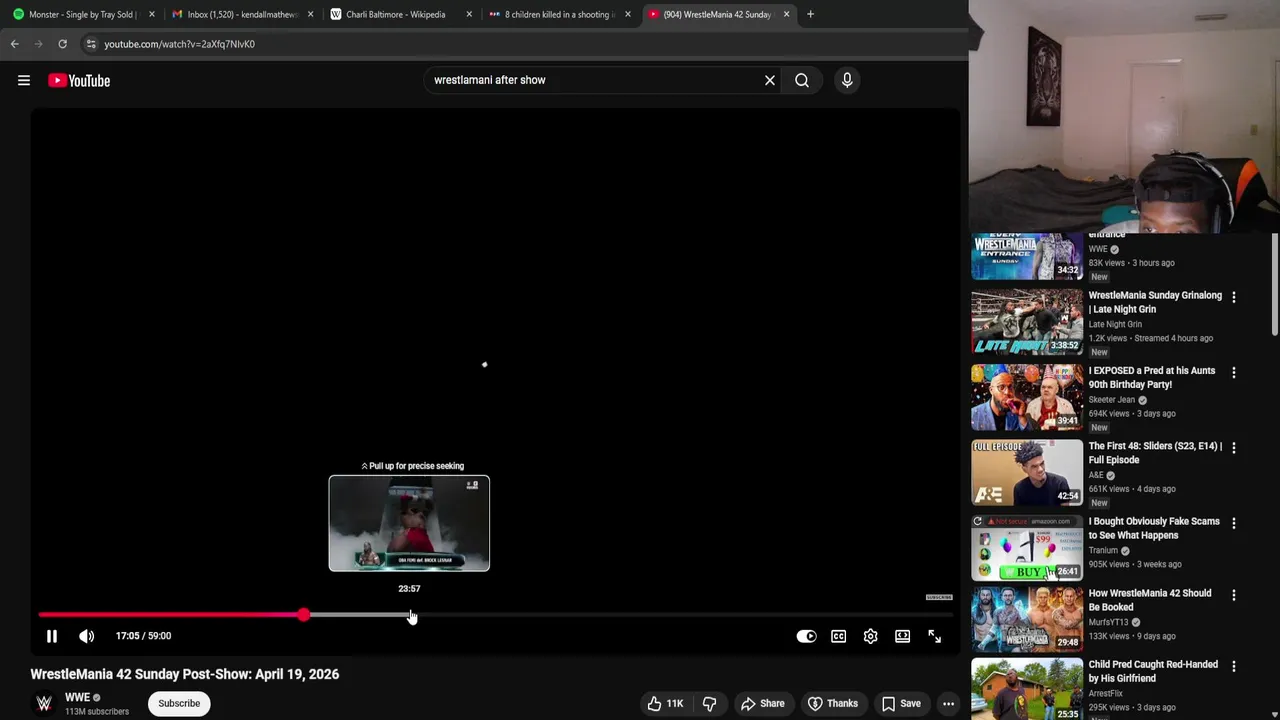Go forward in the browser

pos(38,44)
